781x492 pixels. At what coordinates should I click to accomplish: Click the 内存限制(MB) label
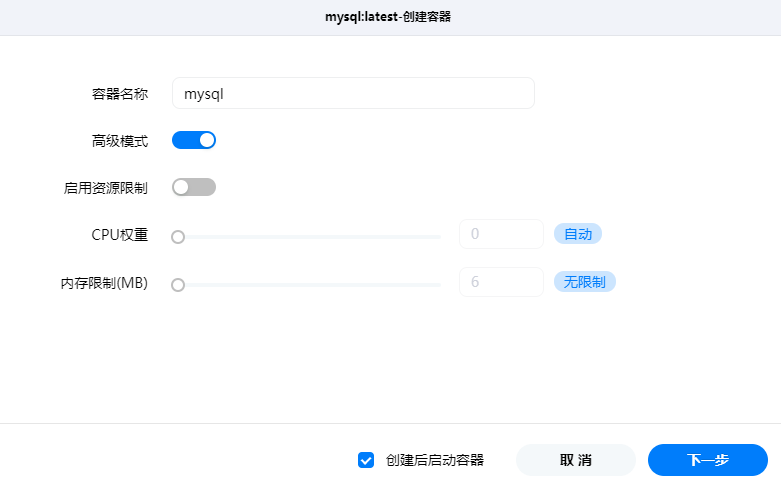[104, 283]
